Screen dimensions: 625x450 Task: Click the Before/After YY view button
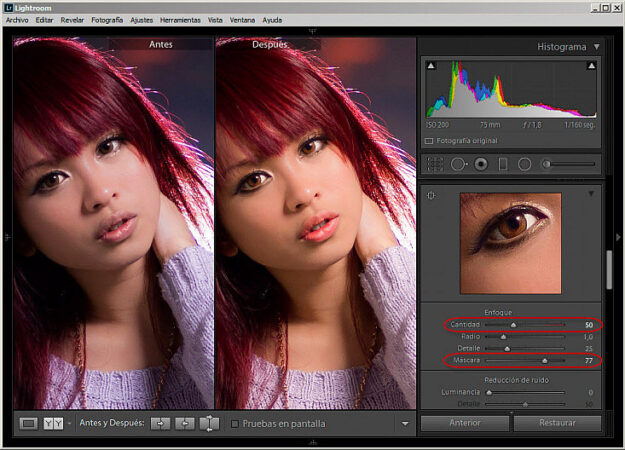[x=54, y=423]
